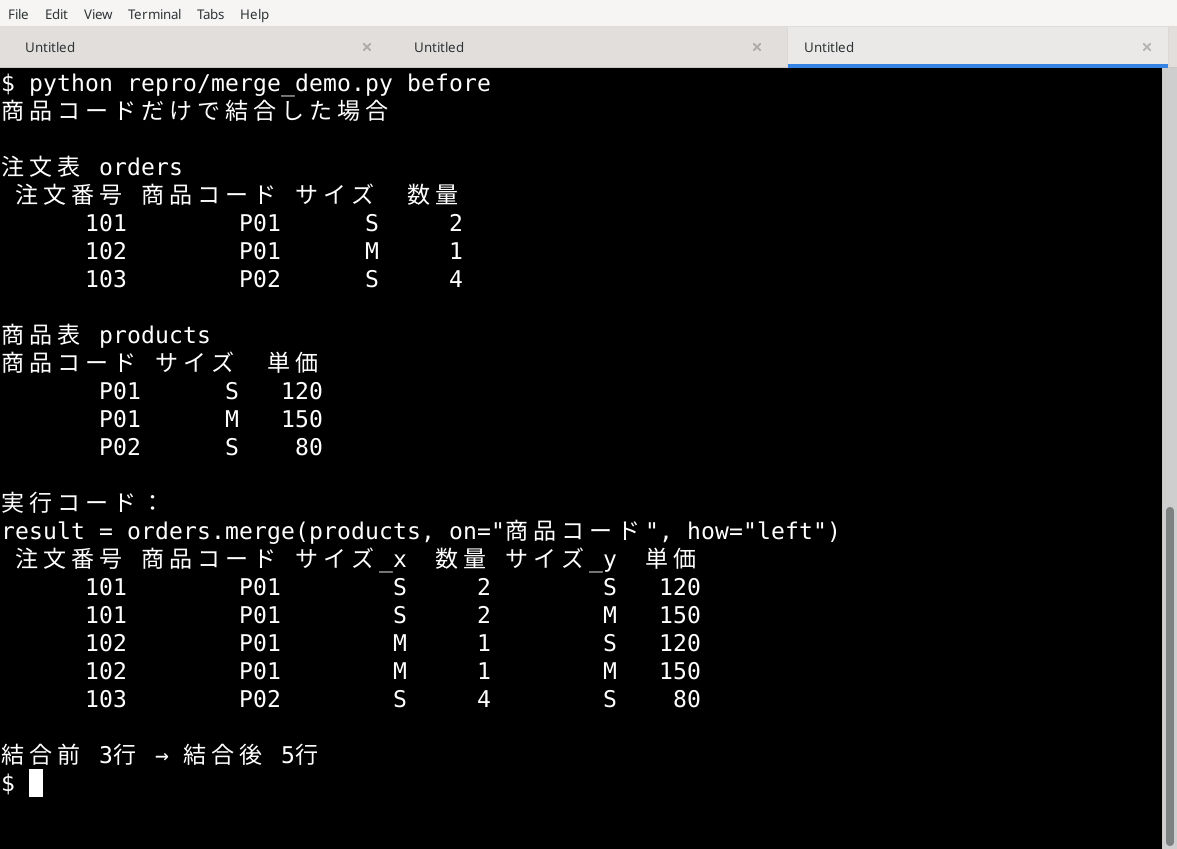The image size is (1177, 849).
Task: Click the 'サイズ_y' column header
Action: [561, 558]
